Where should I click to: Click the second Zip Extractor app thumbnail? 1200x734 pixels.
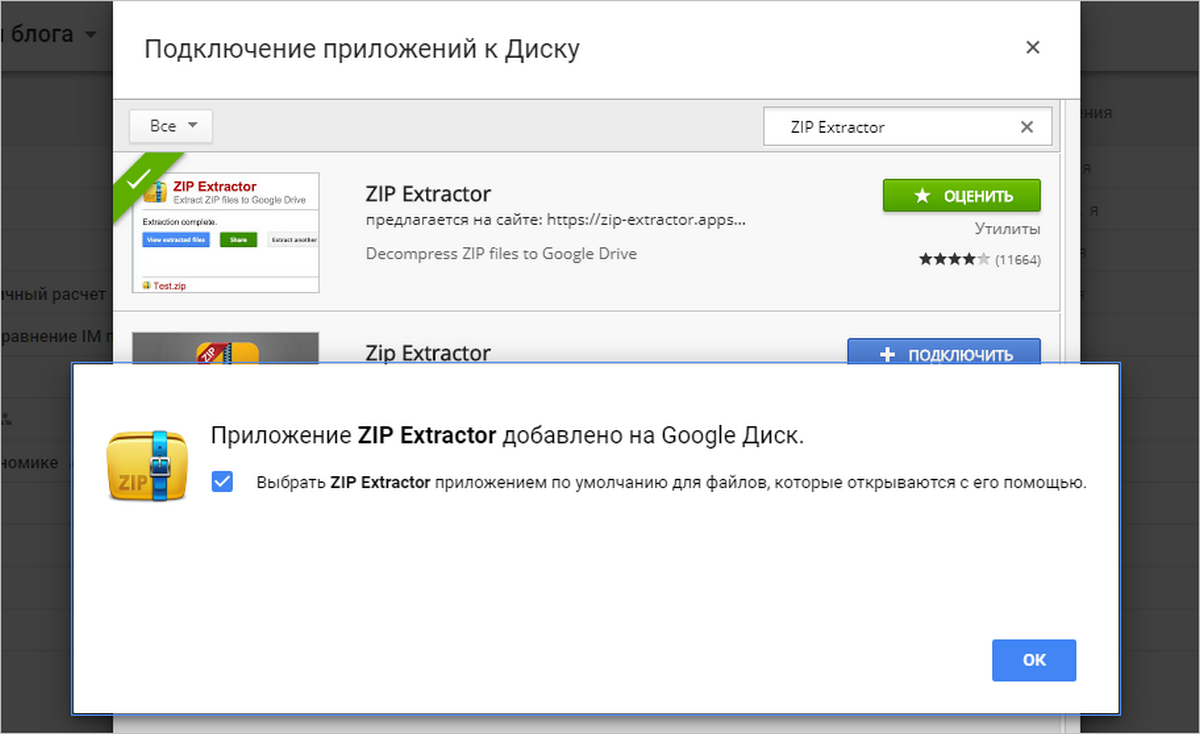(x=226, y=348)
